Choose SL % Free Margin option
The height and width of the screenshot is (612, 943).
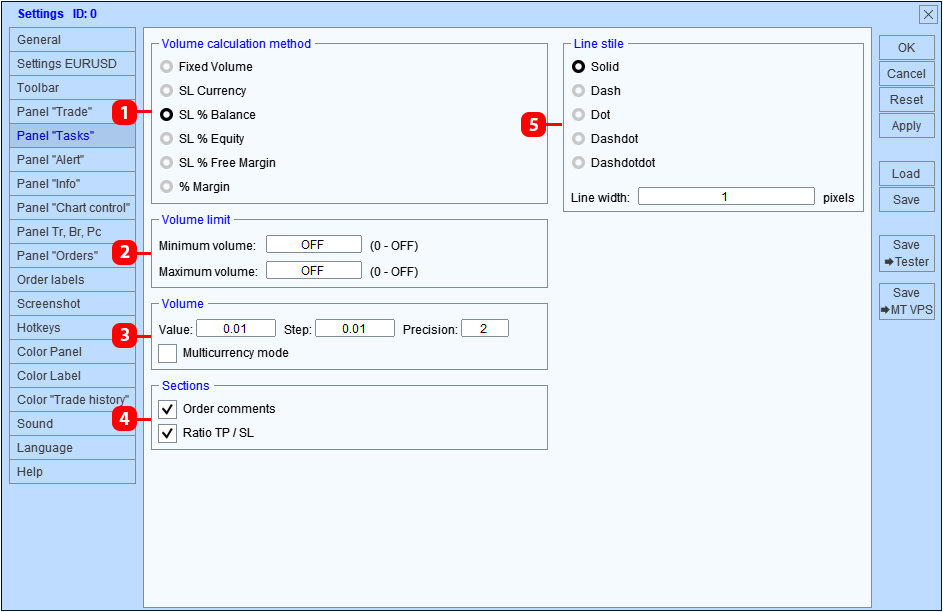click(167, 163)
